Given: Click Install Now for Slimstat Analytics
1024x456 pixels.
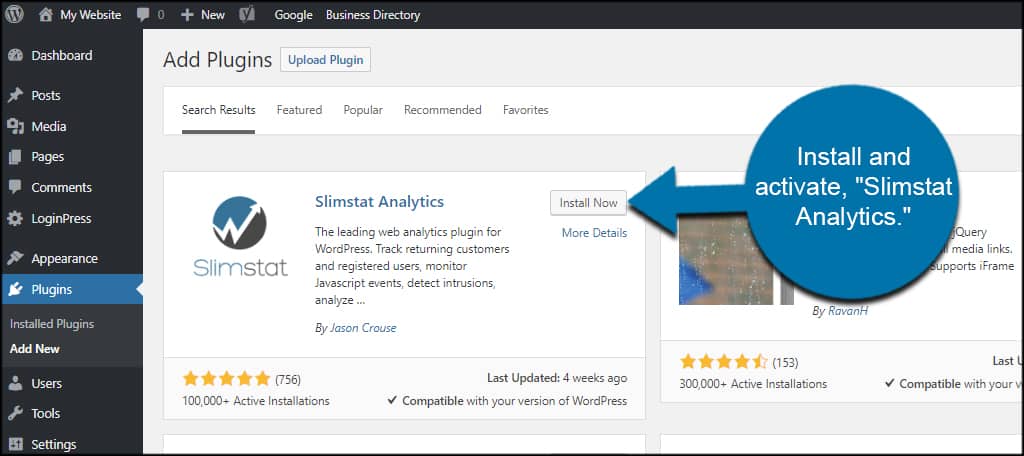Looking at the screenshot, I should click(588, 203).
